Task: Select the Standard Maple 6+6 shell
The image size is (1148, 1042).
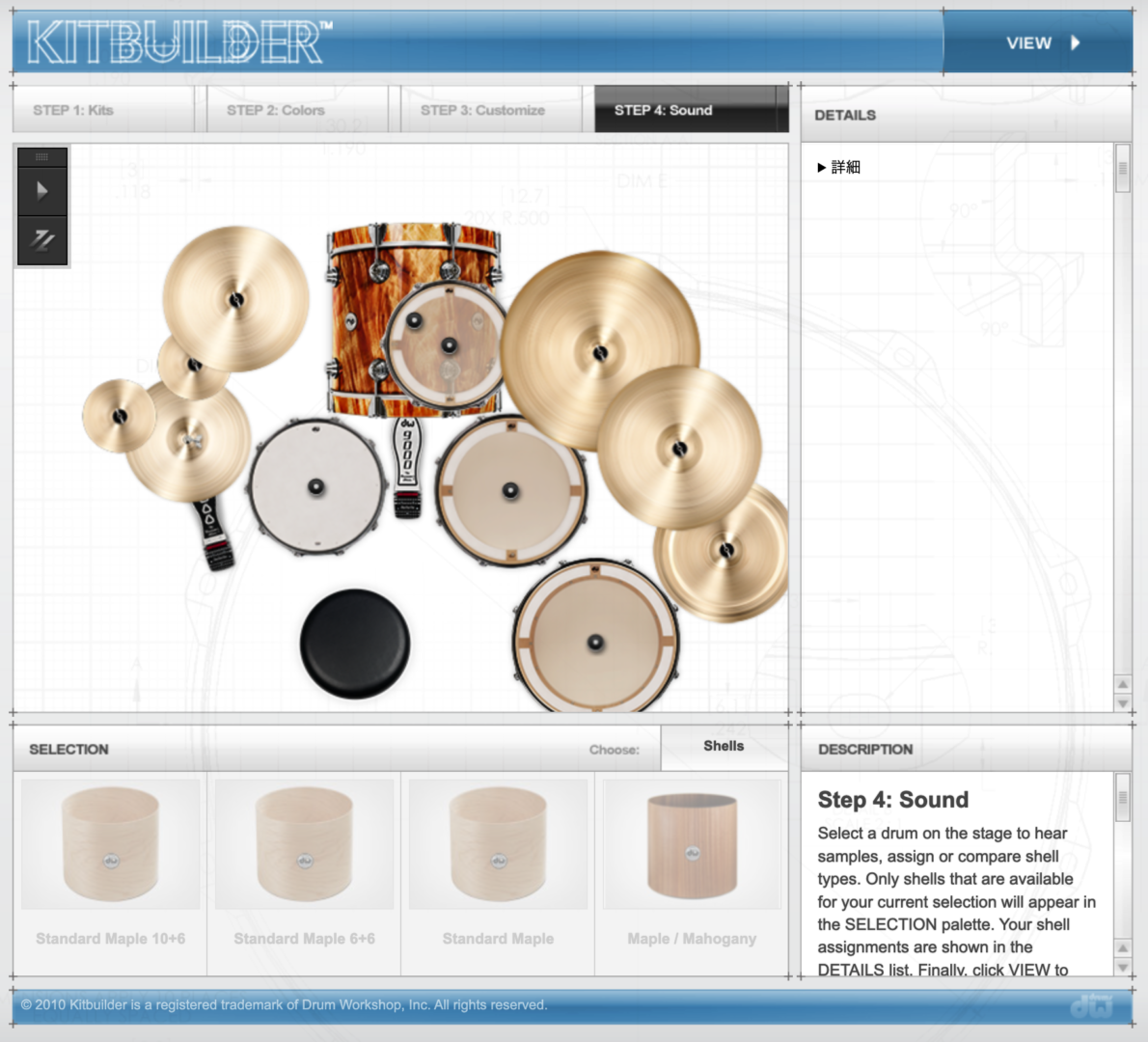Action: click(x=304, y=873)
